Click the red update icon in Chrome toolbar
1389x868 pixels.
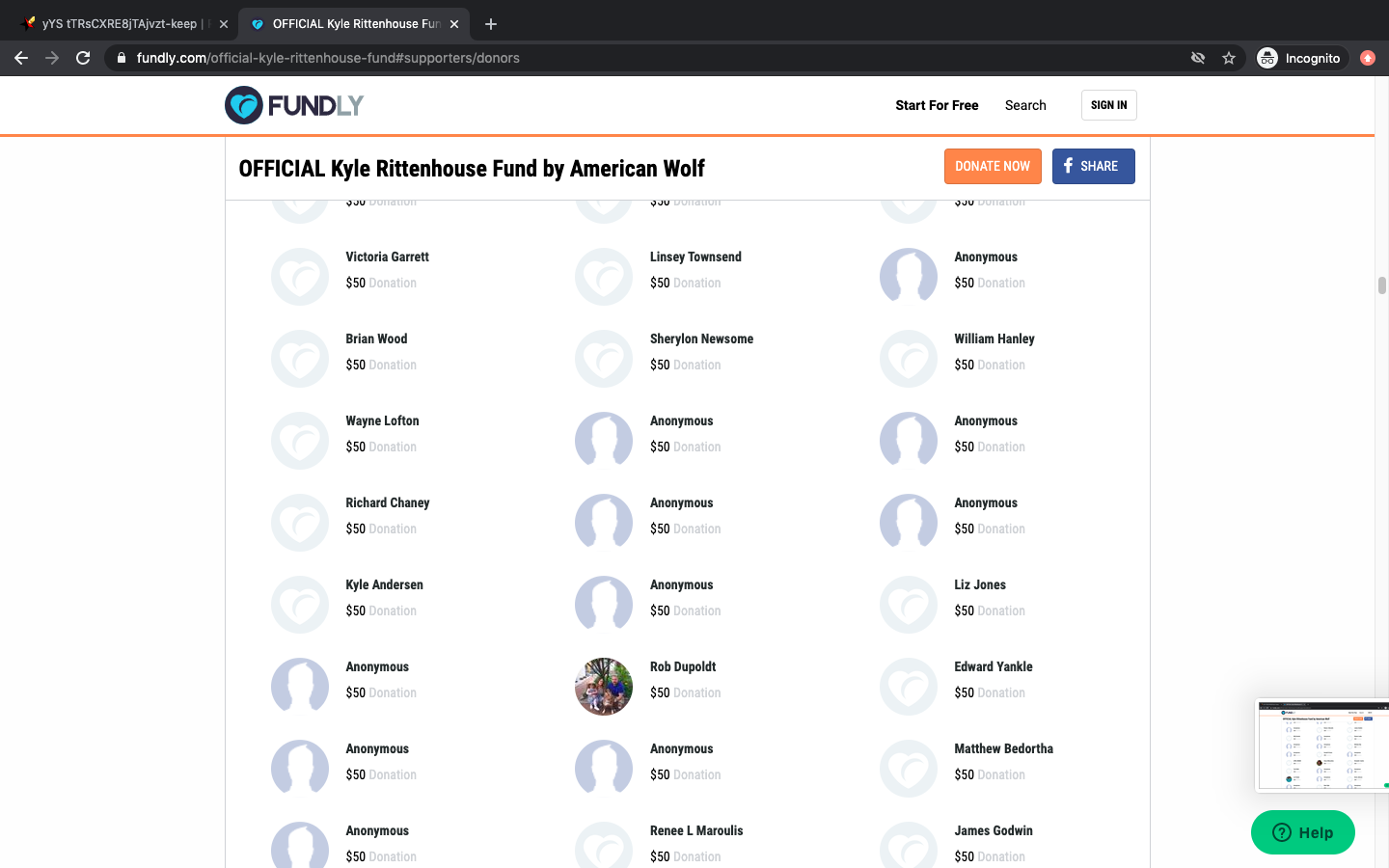pyautogui.click(x=1368, y=58)
